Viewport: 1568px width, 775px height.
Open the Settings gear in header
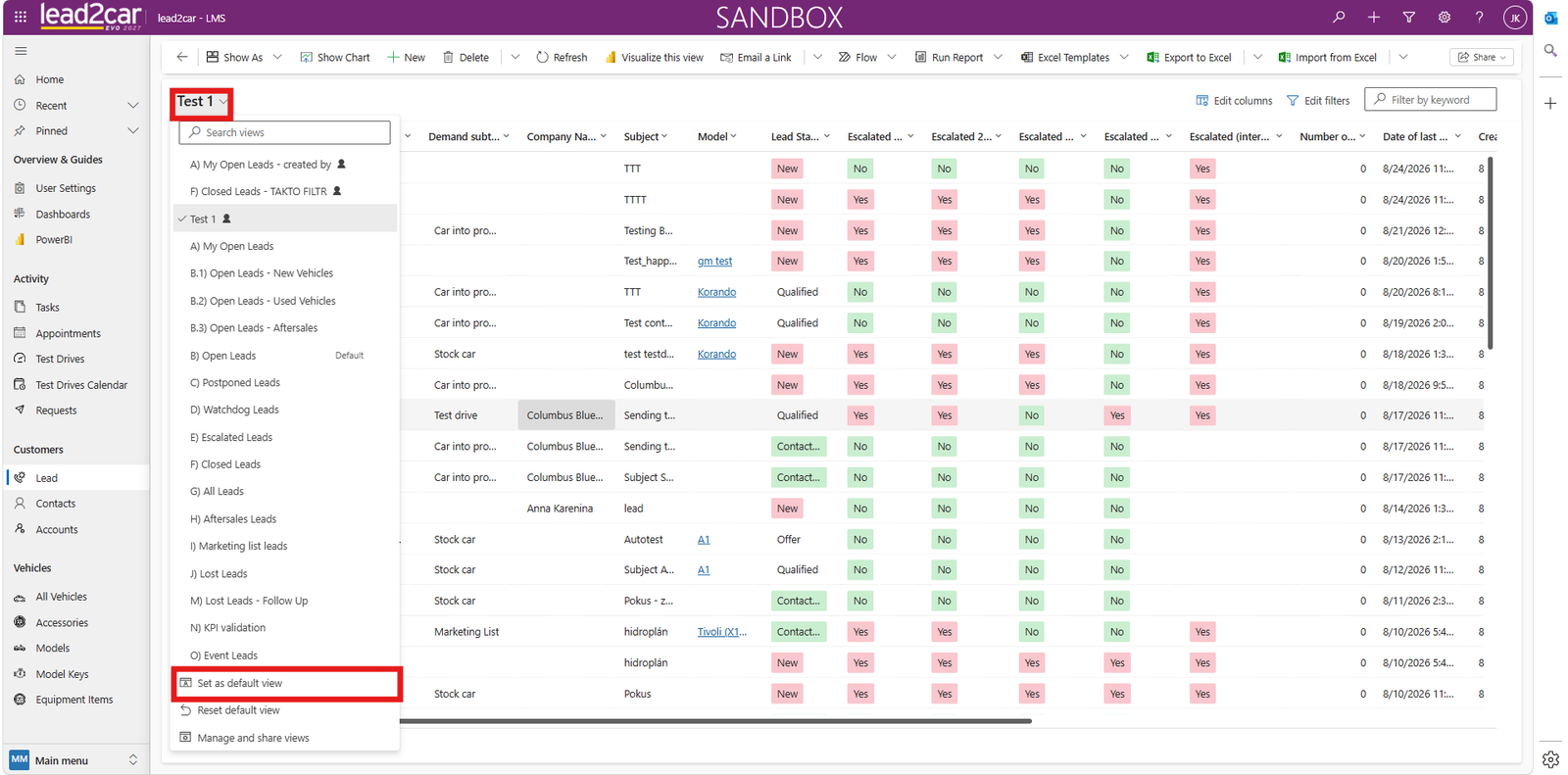[x=1445, y=17]
